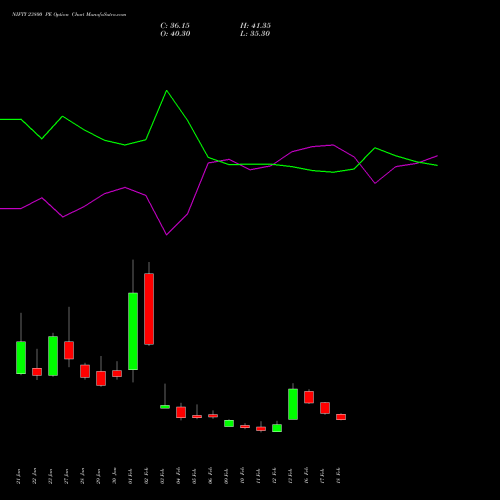Click the NIFTY PE Option chart title
The height and width of the screenshot is (500, 500).
(69, 15)
